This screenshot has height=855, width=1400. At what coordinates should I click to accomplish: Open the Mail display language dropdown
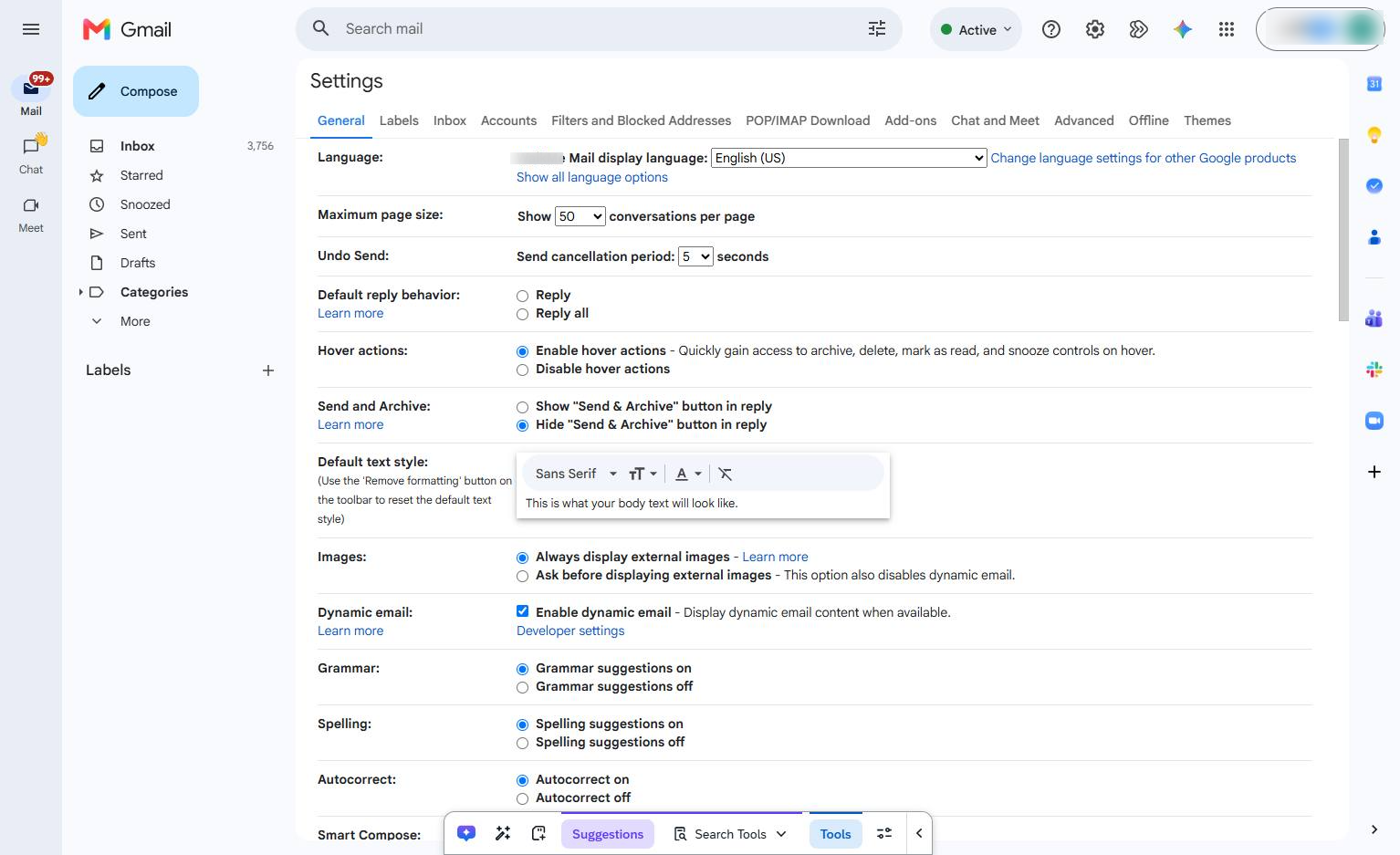pyautogui.click(x=849, y=158)
